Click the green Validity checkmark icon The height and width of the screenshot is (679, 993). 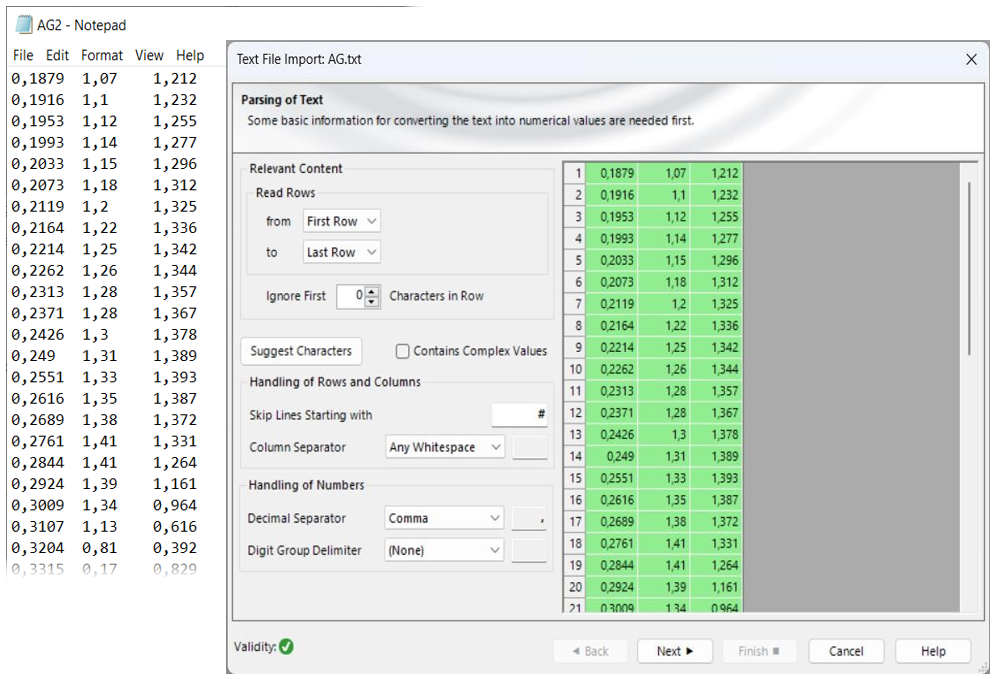pyautogui.click(x=286, y=647)
